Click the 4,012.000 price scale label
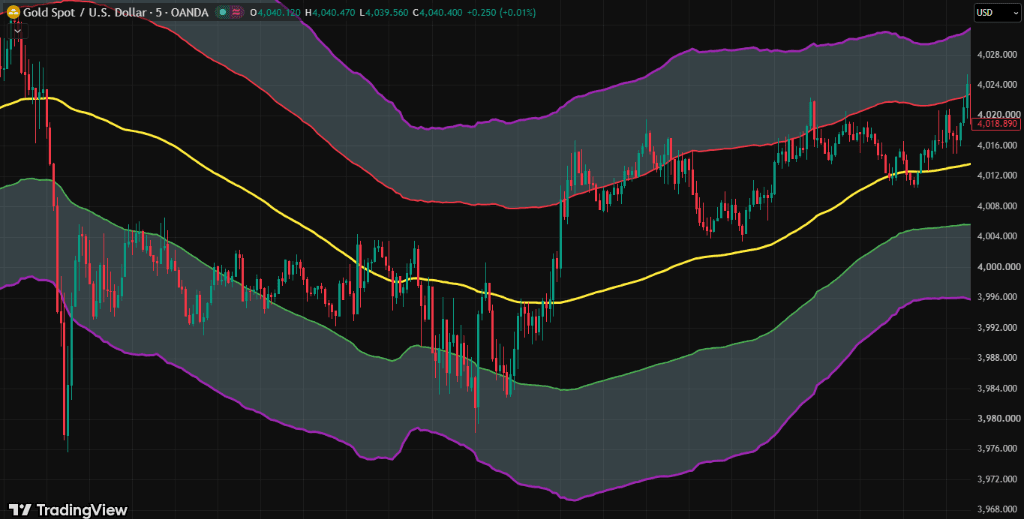 (997, 176)
